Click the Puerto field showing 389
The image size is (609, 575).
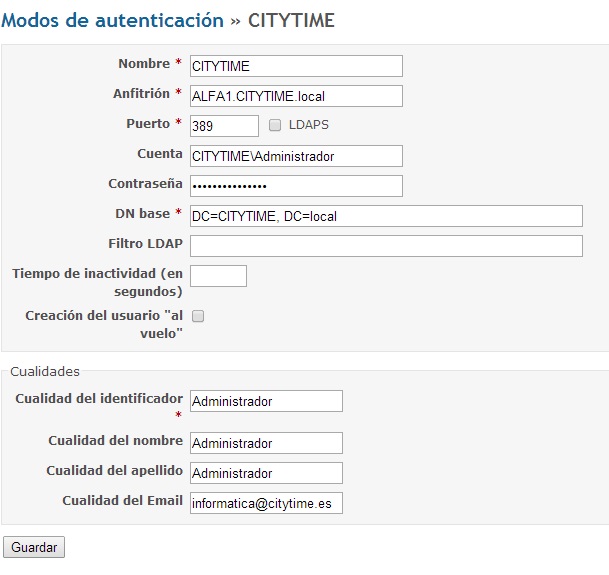coord(224,126)
